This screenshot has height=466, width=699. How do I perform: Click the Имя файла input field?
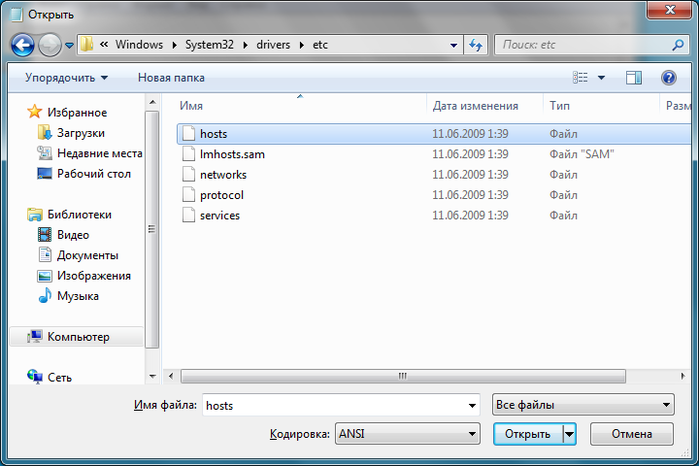(x=341, y=405)
